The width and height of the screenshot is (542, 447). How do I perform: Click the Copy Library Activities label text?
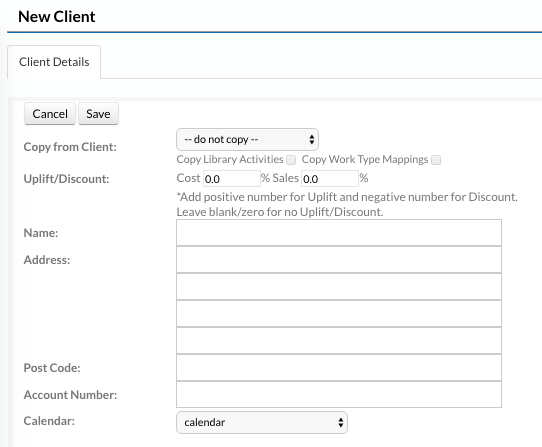click(230, 159)
